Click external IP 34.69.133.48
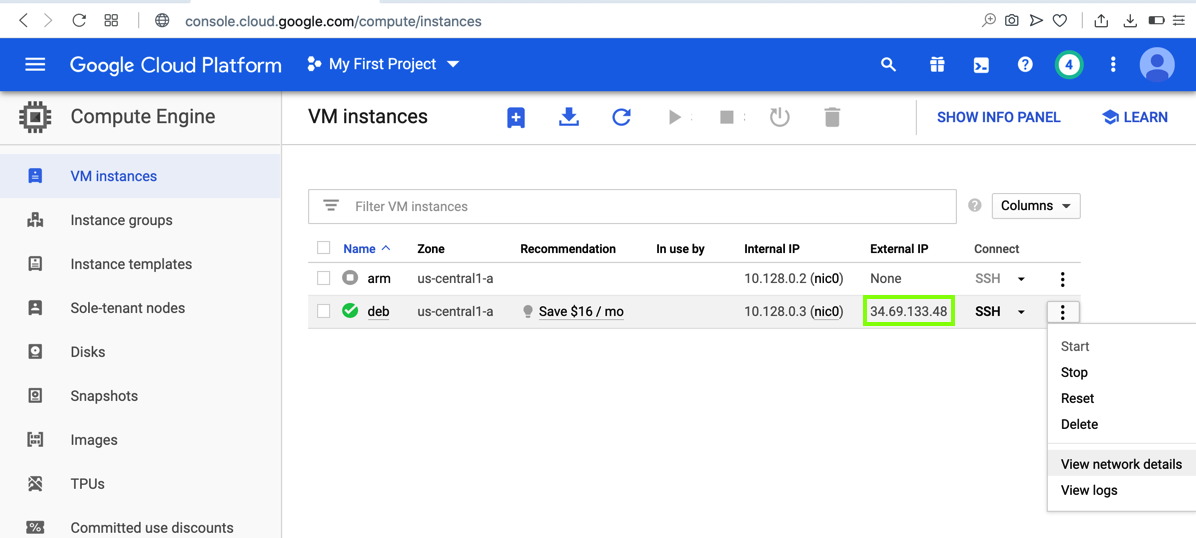This screenshot has height=538, width=1196. [908, 311]
